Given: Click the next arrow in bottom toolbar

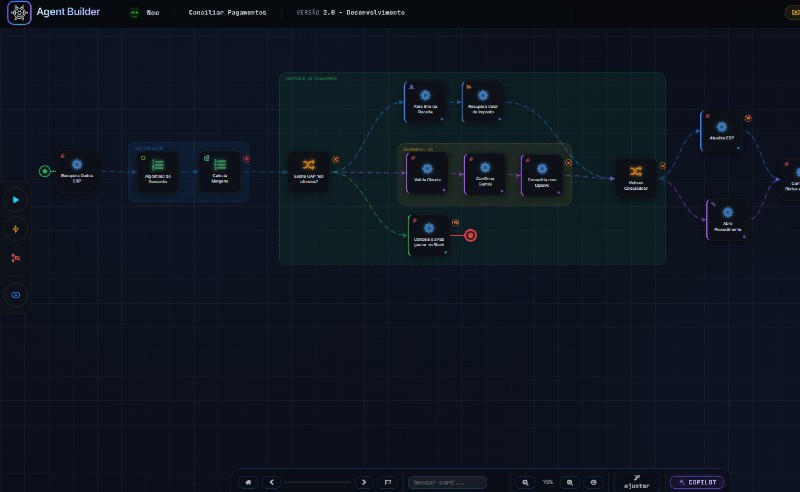Looking at the screenshot, I should (364, 482).
